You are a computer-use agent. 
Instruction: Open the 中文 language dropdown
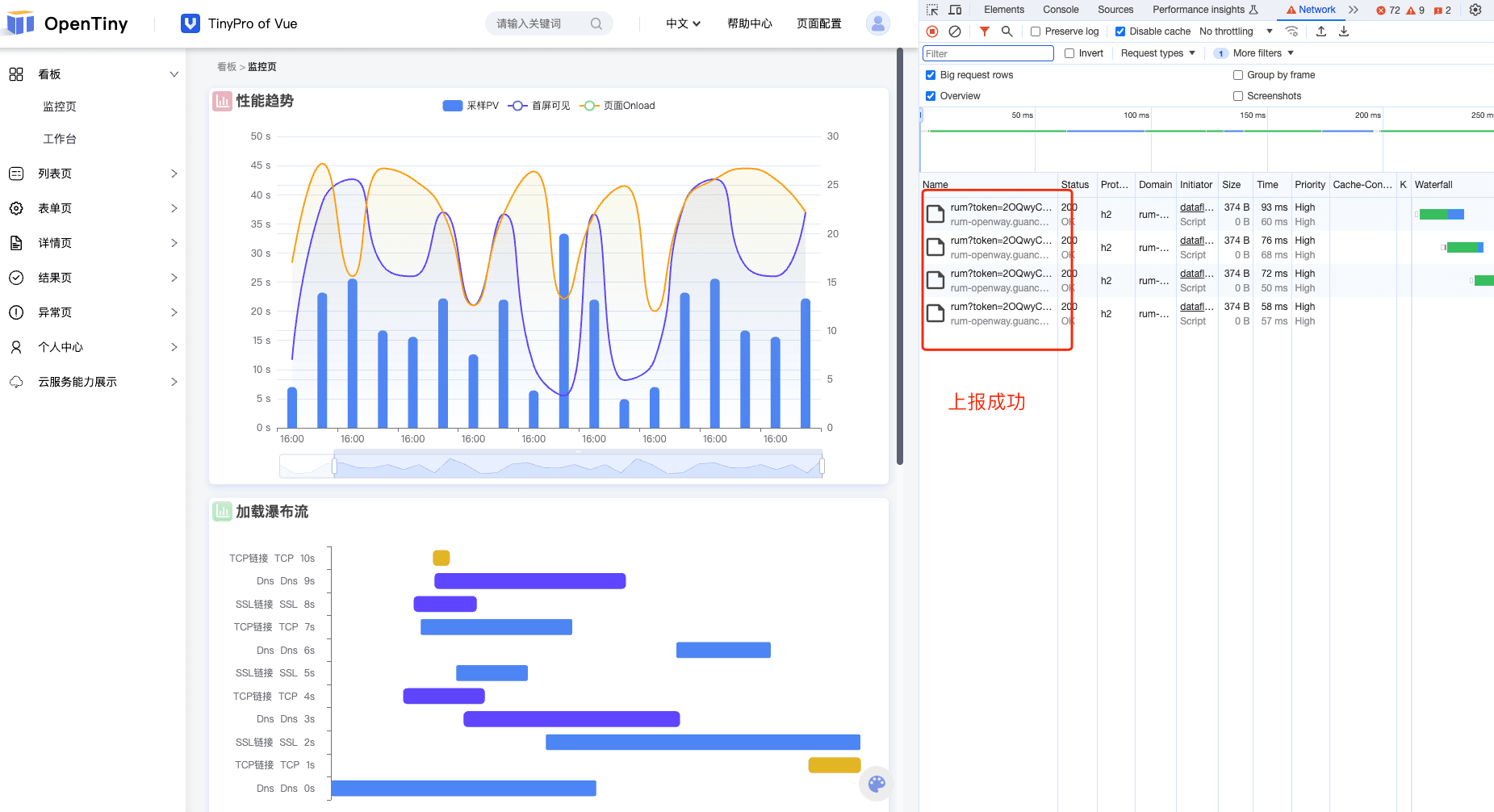[683, 23]
